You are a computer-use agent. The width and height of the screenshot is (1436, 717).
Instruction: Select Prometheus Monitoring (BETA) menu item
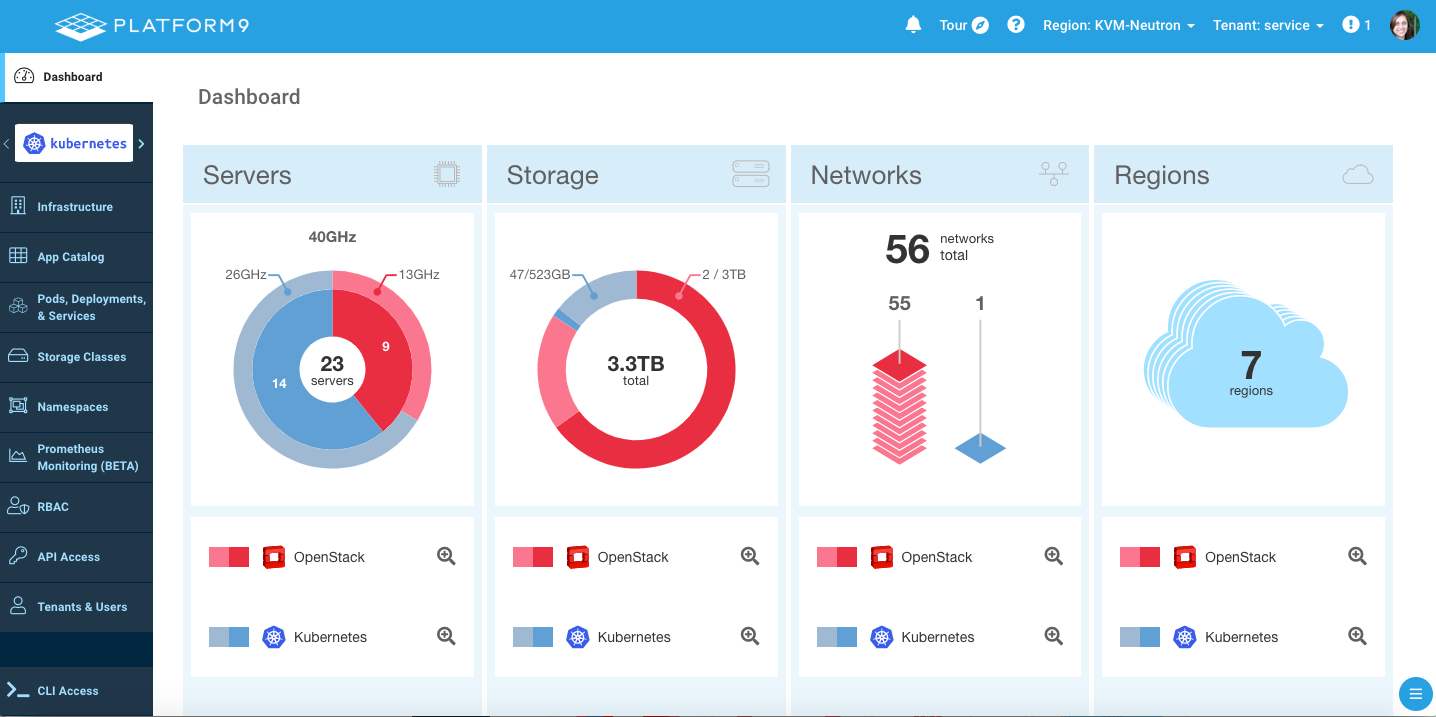[87, 457]
